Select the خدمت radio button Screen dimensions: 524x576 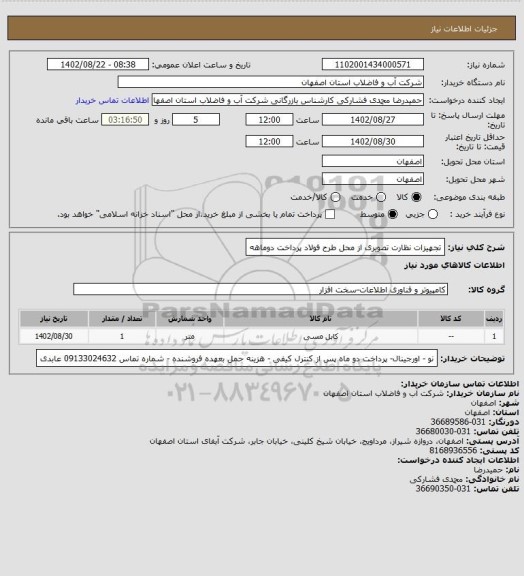[381, 197]
